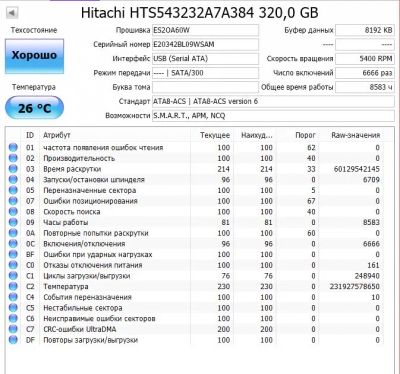Select Повторы загрузки/выгрузки attribute

pyautogui.click(x=90, y=340)
